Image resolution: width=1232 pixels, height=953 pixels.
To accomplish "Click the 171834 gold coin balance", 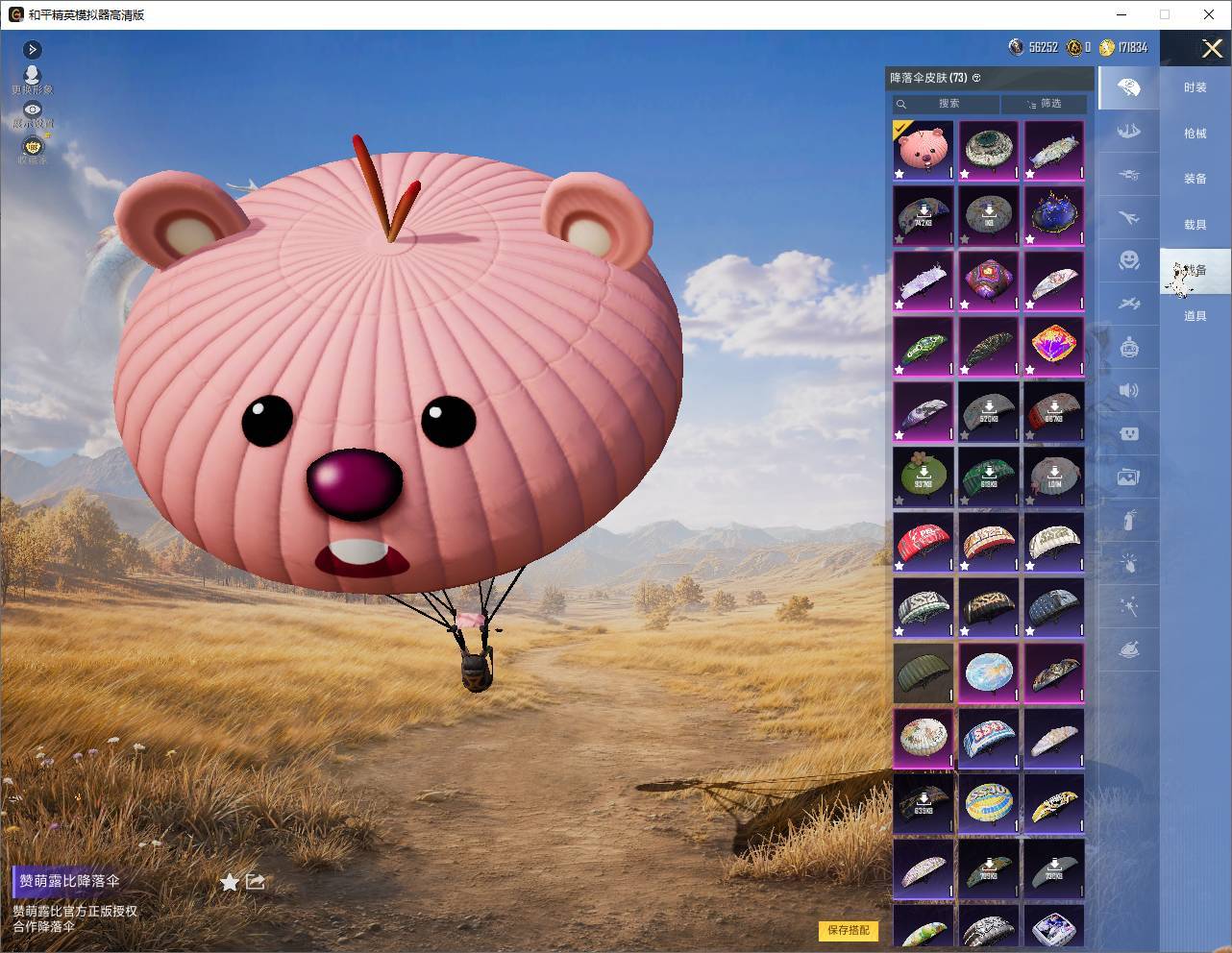I will (1133, 47).
